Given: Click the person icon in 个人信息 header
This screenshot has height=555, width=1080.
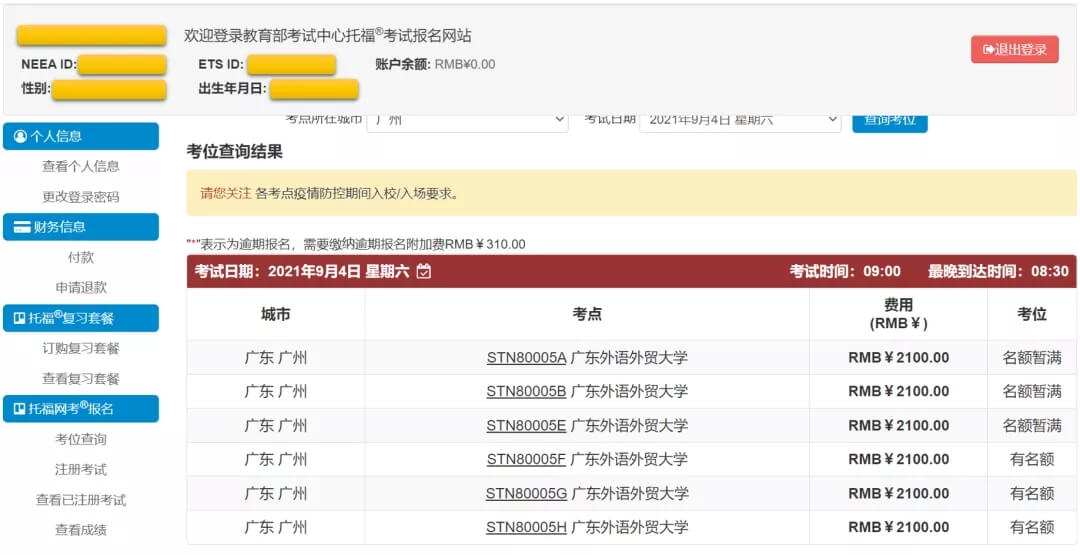Looking at the screenshot, I should point(21,136).
